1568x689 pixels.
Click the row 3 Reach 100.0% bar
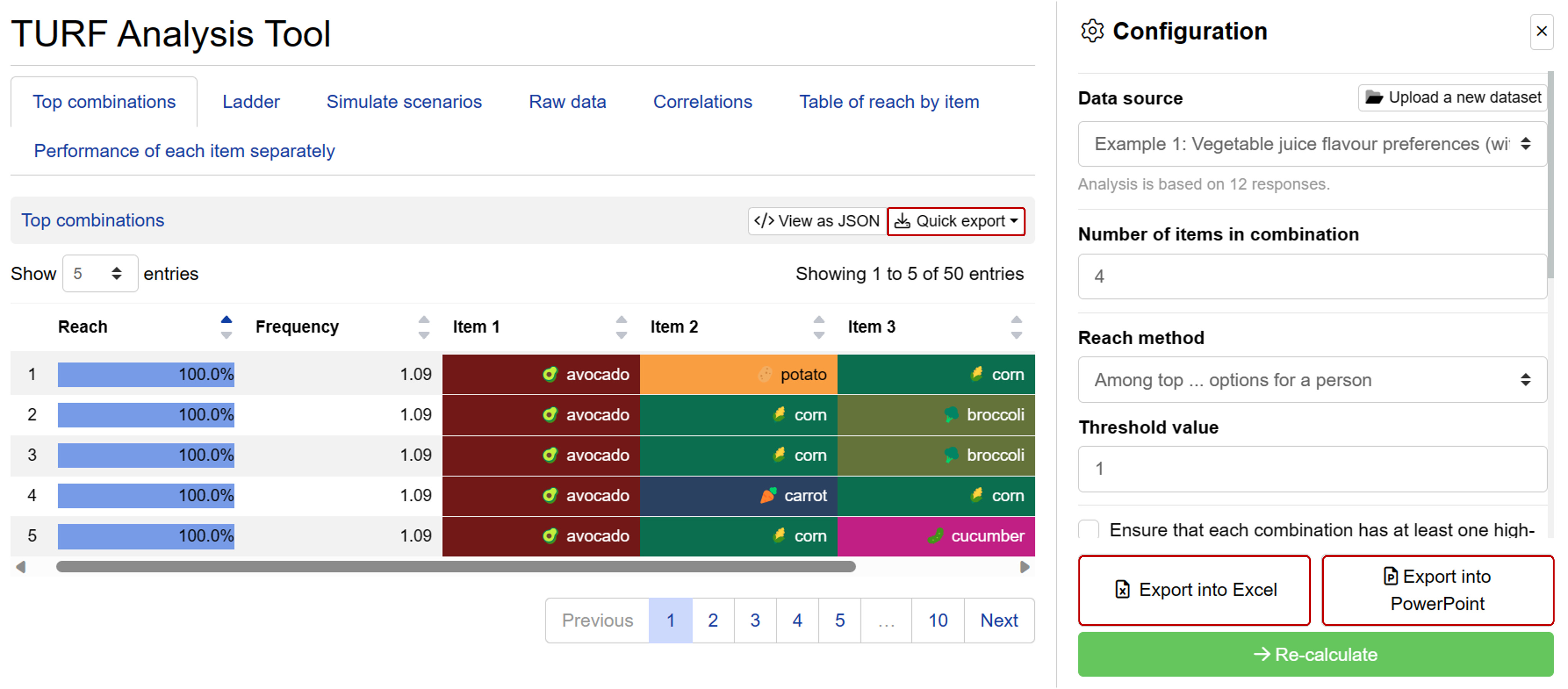[x=146, y=455]
